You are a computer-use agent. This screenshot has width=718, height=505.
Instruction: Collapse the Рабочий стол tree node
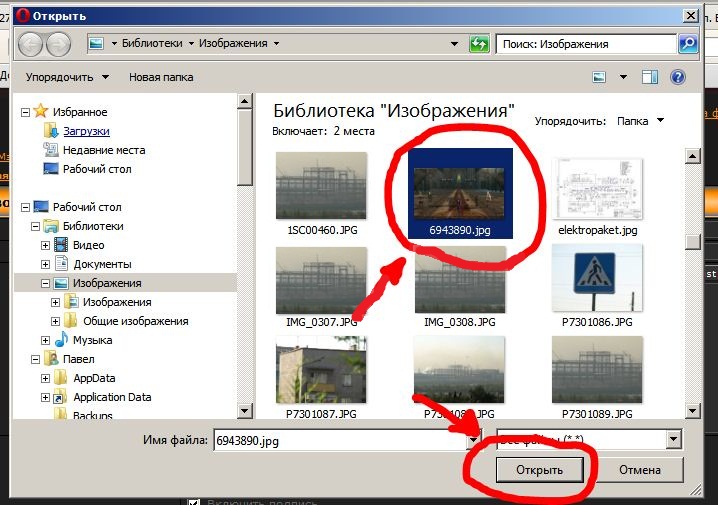[x=26, y=207]
